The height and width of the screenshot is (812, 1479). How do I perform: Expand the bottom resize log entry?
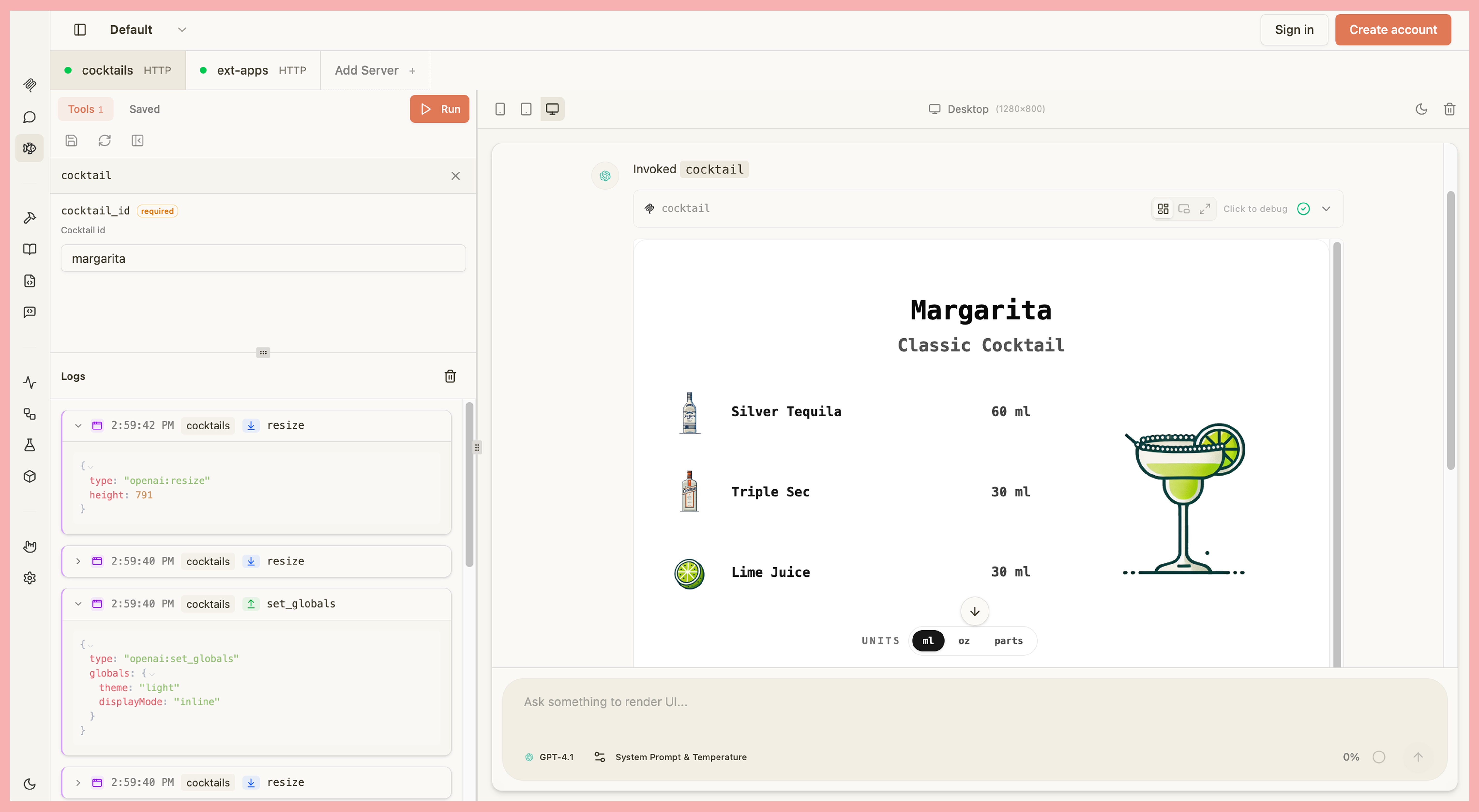coord(78,783)
